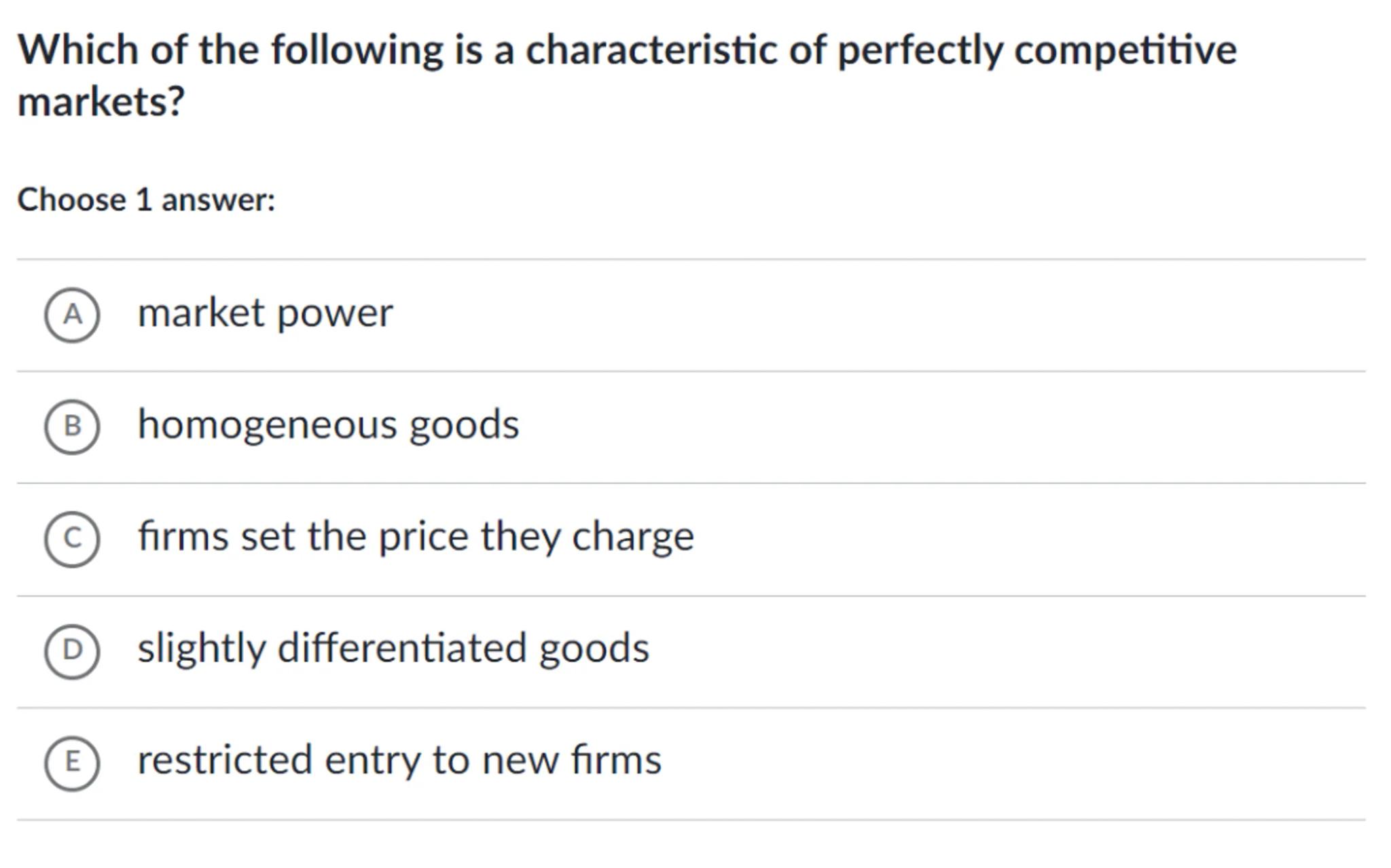Click "perfectly competitive" in the question
The width and height of the screenshot is (1391, 868).
pos(1036,50)
